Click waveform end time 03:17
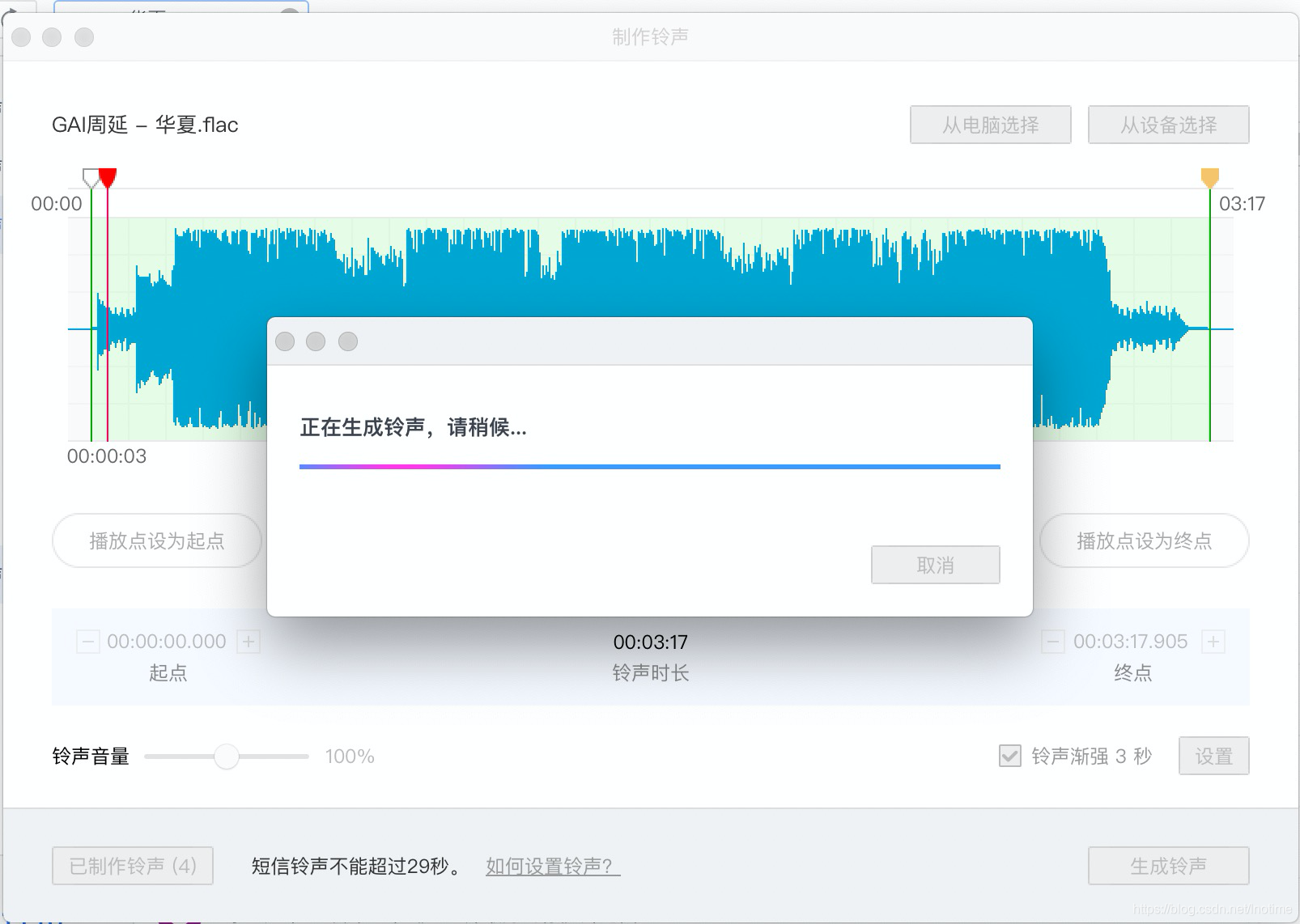The width and height of the screenshot is (1300, 924). [x=1242, y=204]
